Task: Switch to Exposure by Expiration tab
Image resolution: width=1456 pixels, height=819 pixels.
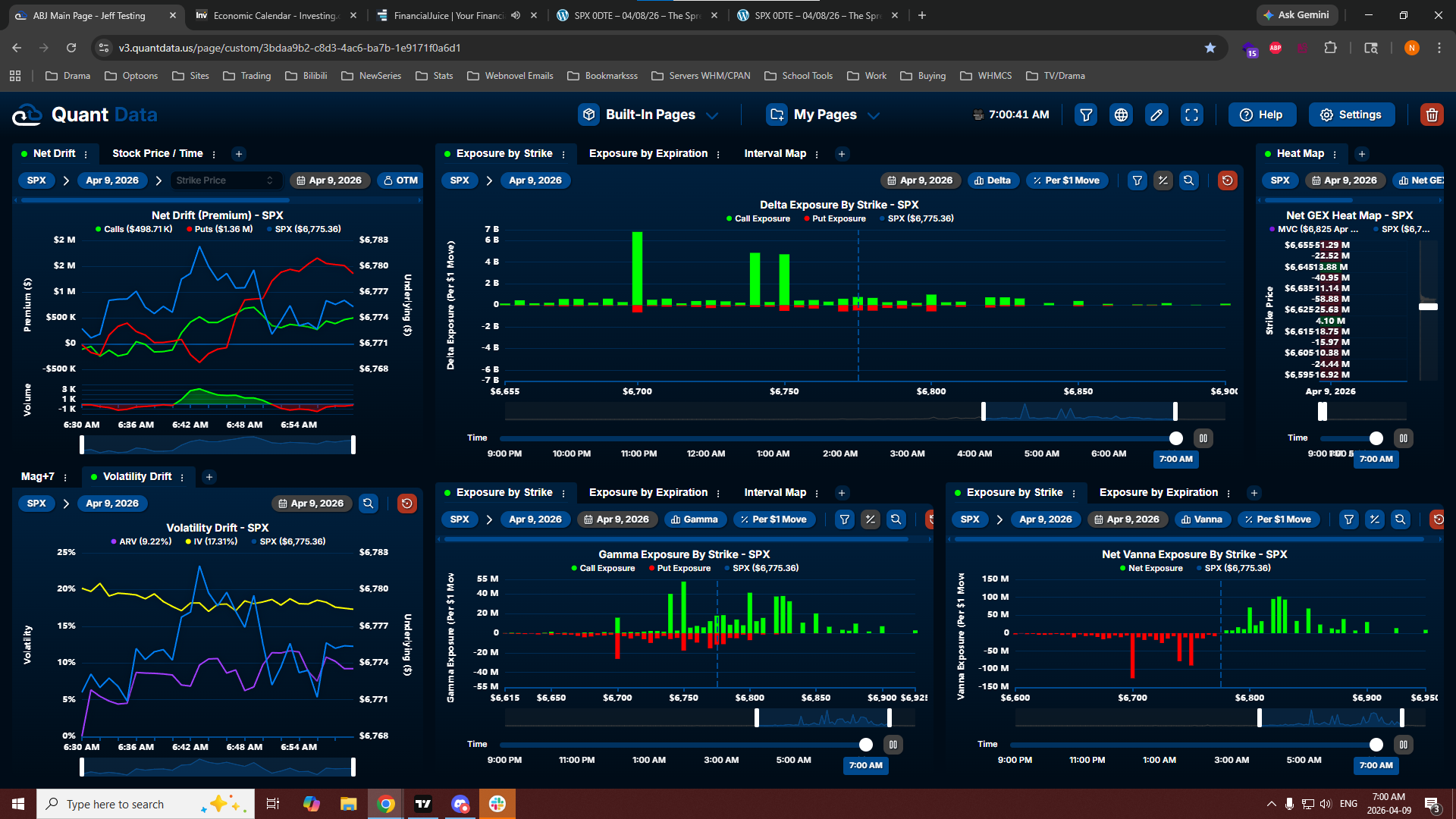Action: (648, 153)
